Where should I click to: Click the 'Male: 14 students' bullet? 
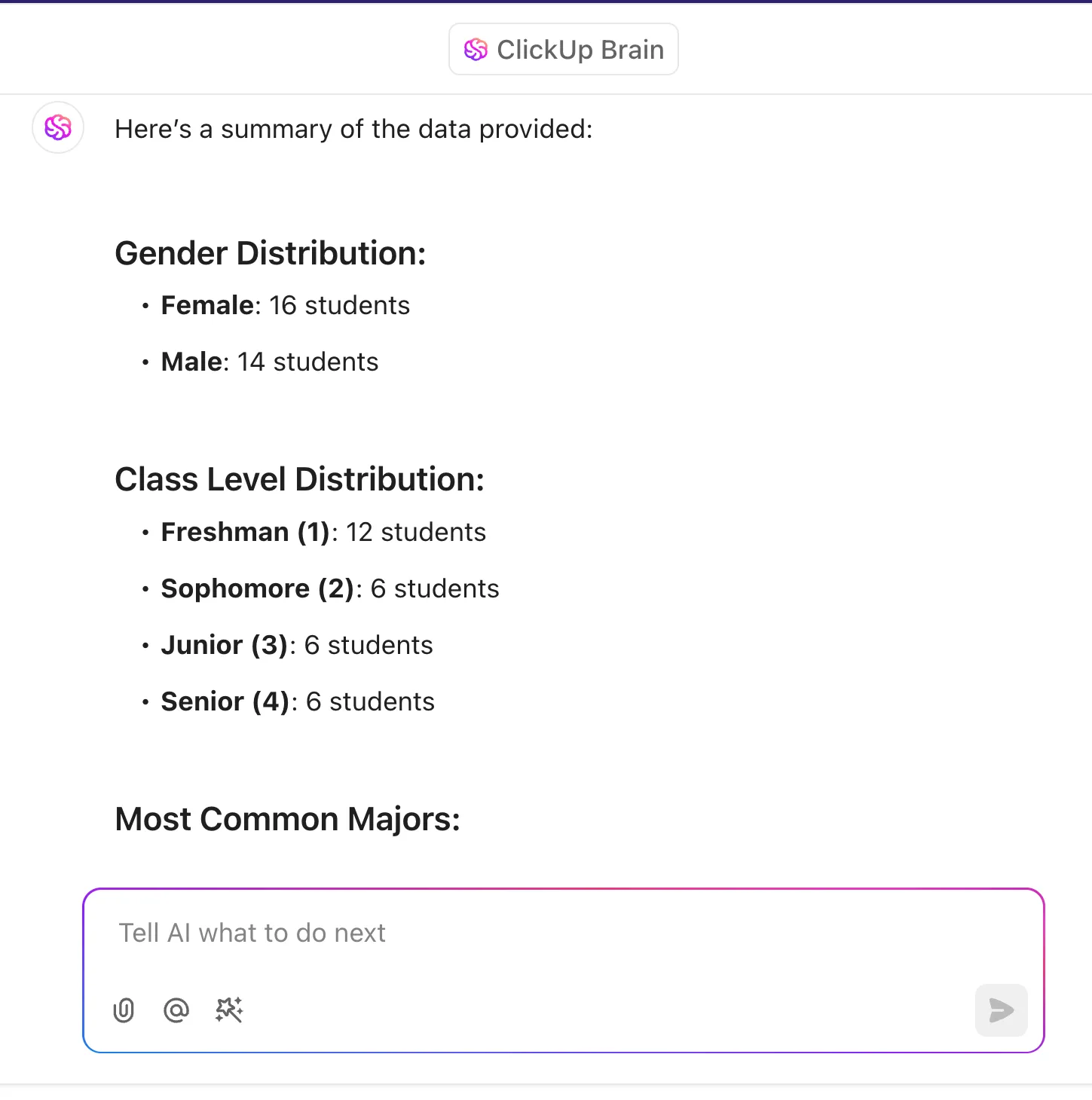pyautogui.click(x=270, y=362)
